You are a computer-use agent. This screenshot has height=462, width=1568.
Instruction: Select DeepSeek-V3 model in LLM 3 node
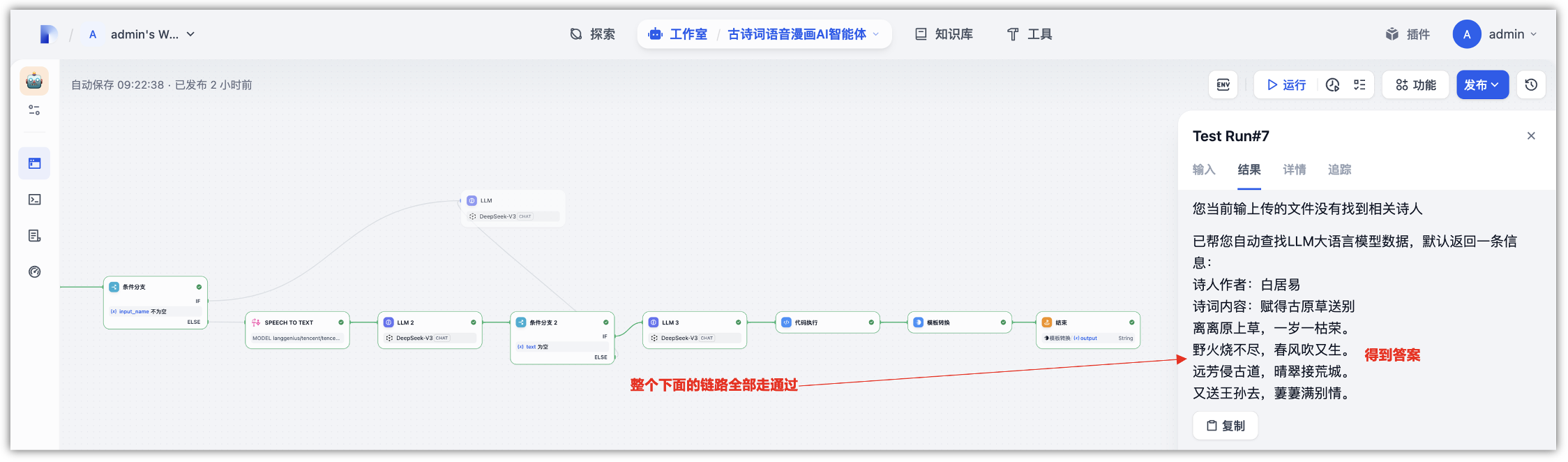pyautogui.click(x=695, y=338)
